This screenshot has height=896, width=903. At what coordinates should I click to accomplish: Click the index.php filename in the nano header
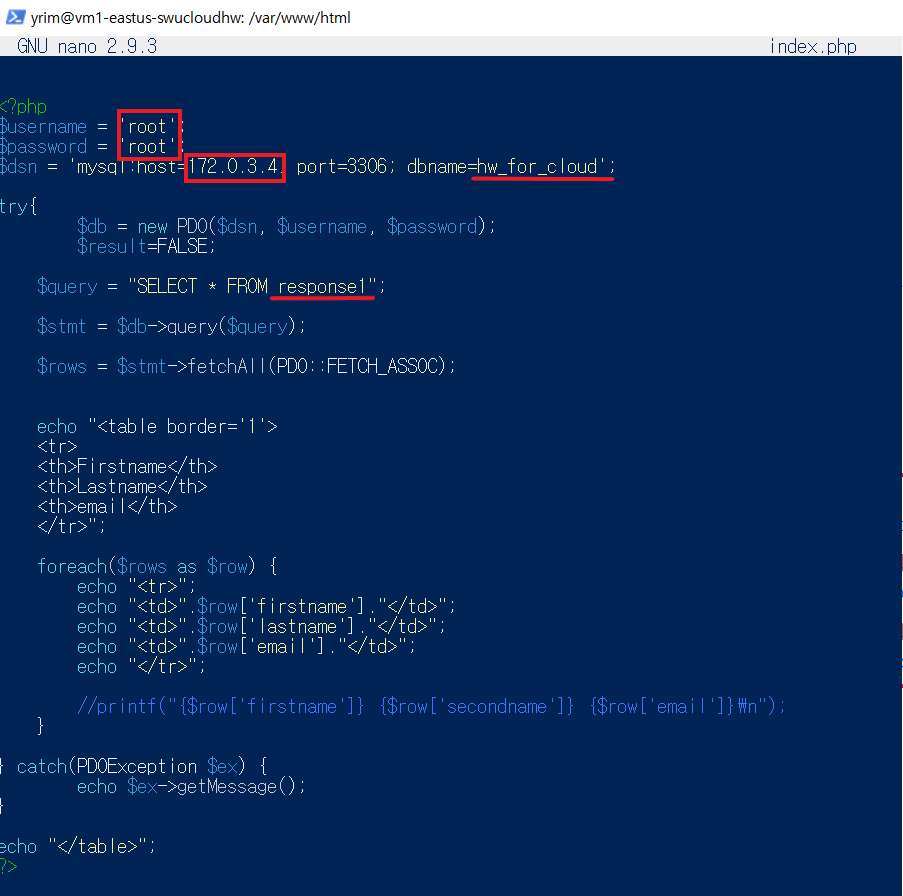(813, 46)
